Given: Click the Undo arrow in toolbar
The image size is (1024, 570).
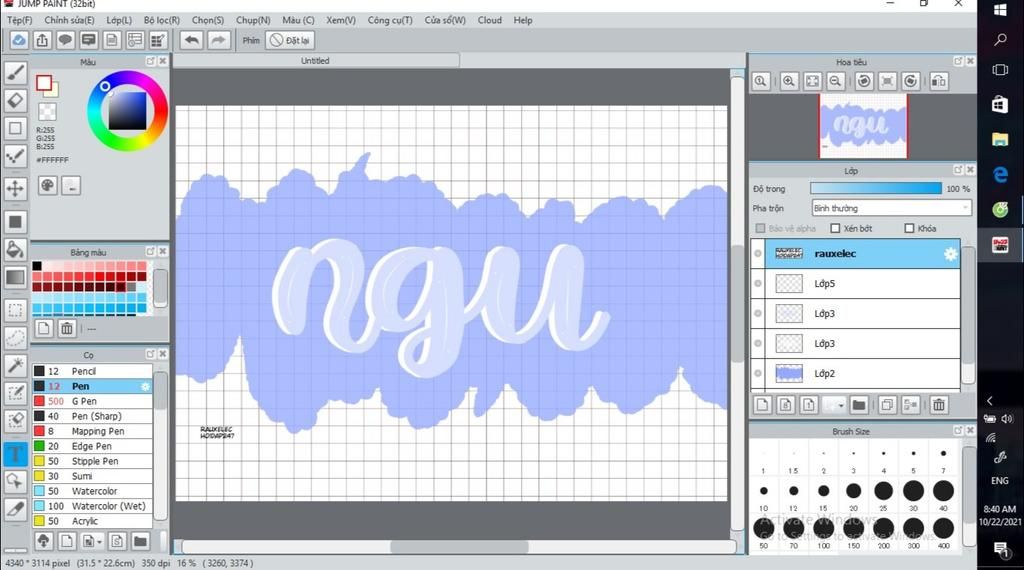Looking at the screenshot, I should (x=191, y=40).
